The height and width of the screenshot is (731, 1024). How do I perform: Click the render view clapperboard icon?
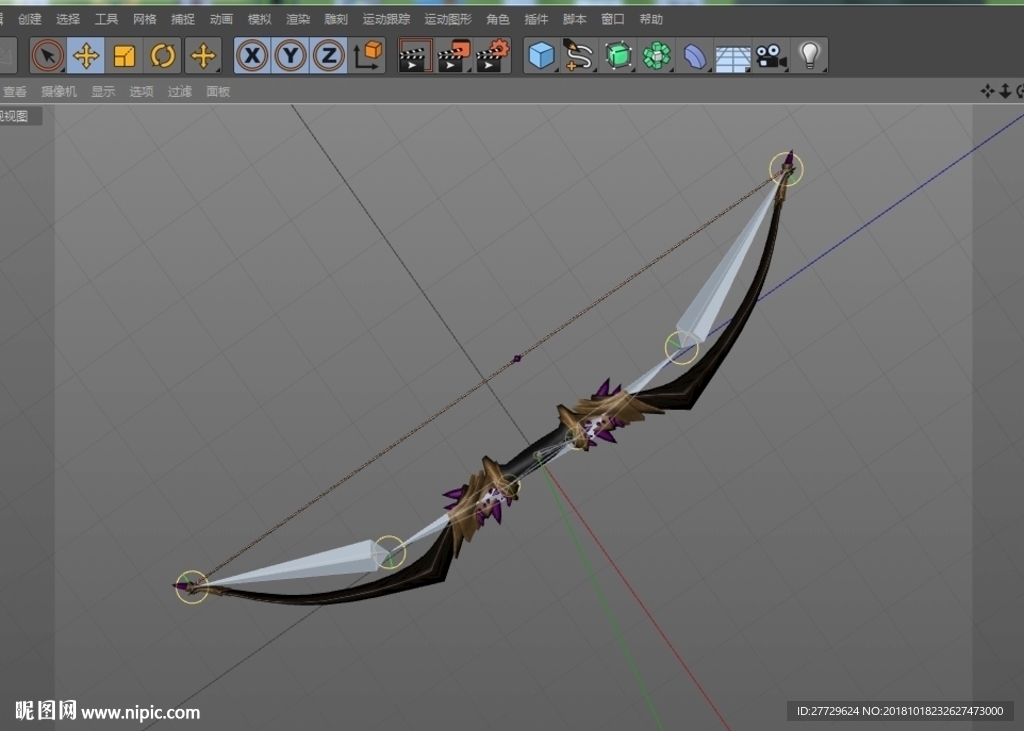tap(415, 56)
